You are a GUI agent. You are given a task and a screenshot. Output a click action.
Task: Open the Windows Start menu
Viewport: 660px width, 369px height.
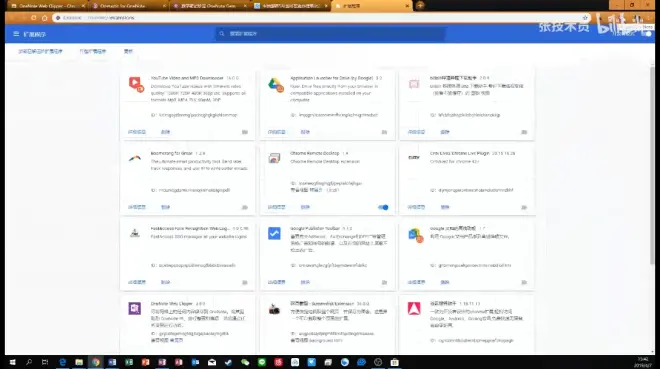click(x=12, y=362)
